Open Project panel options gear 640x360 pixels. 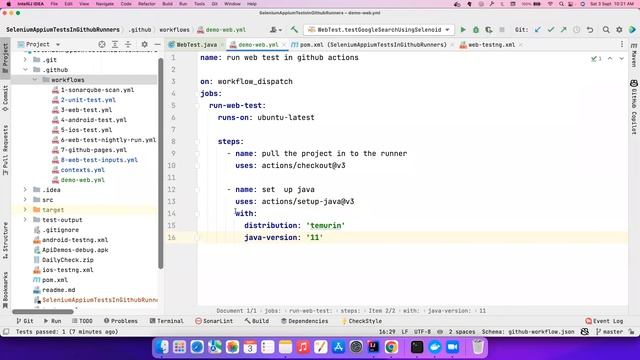144,44
